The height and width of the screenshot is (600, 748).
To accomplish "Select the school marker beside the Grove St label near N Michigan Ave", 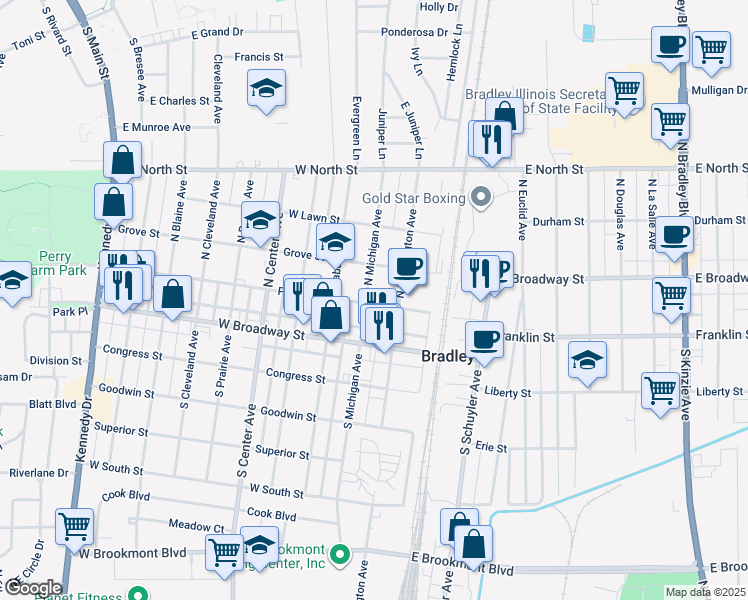I will coord(335,243).
